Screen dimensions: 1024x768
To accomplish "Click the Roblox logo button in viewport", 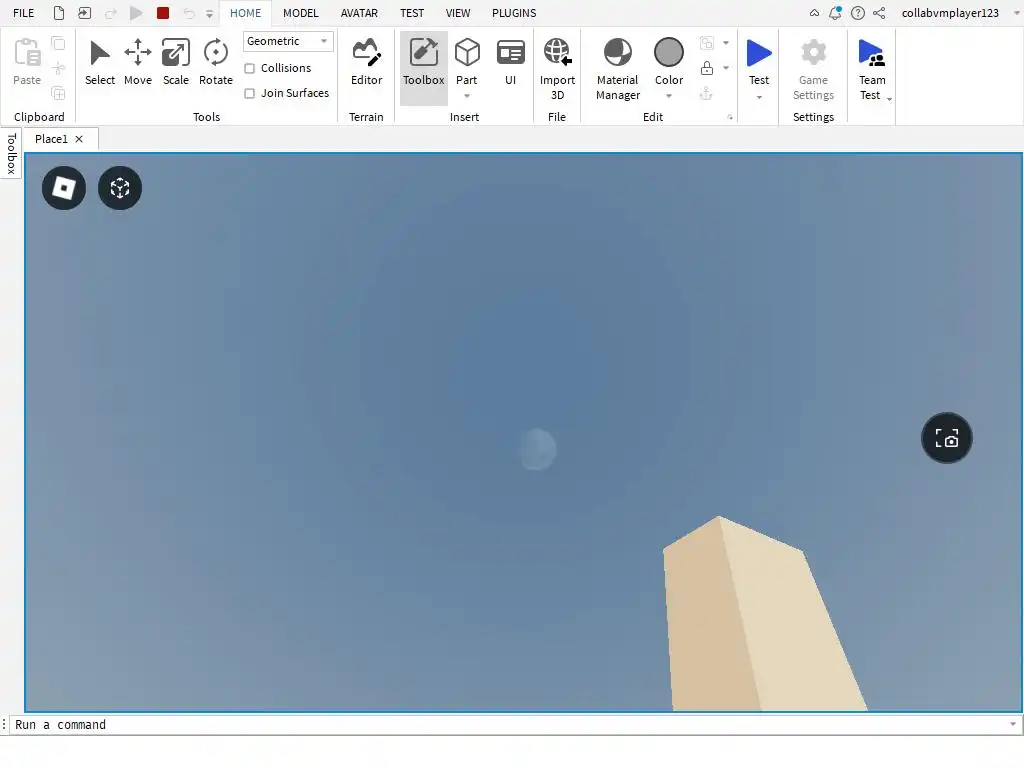I will coord(64,188).
